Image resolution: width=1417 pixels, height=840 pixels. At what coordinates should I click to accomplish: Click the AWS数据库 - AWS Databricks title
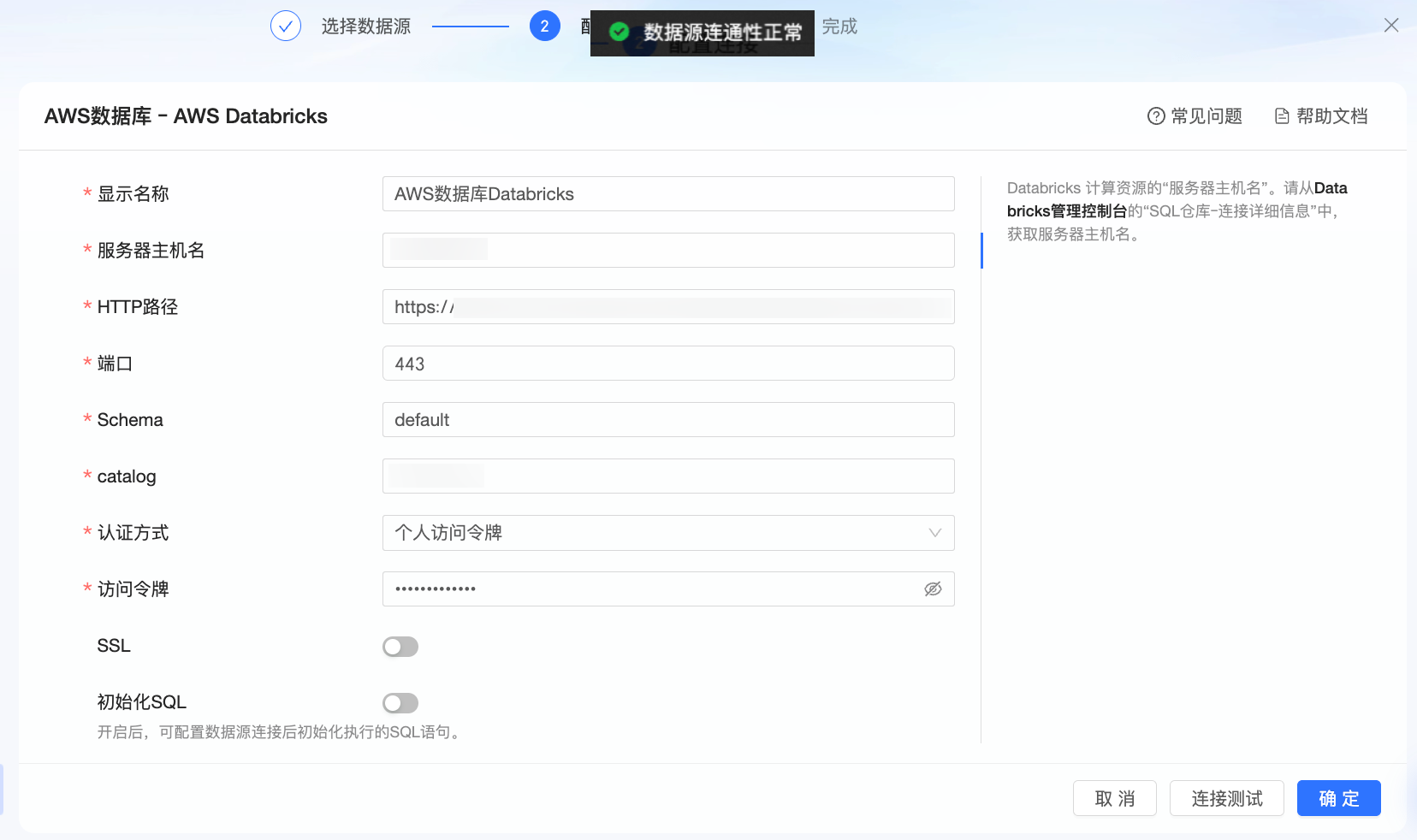click(x=186, y=116)
